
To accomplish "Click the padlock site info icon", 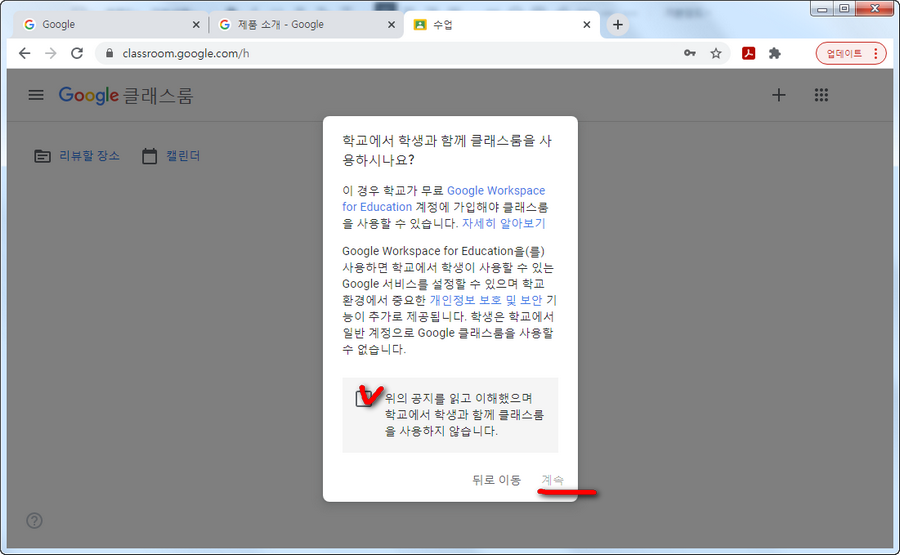I will (x=109, y=53).
